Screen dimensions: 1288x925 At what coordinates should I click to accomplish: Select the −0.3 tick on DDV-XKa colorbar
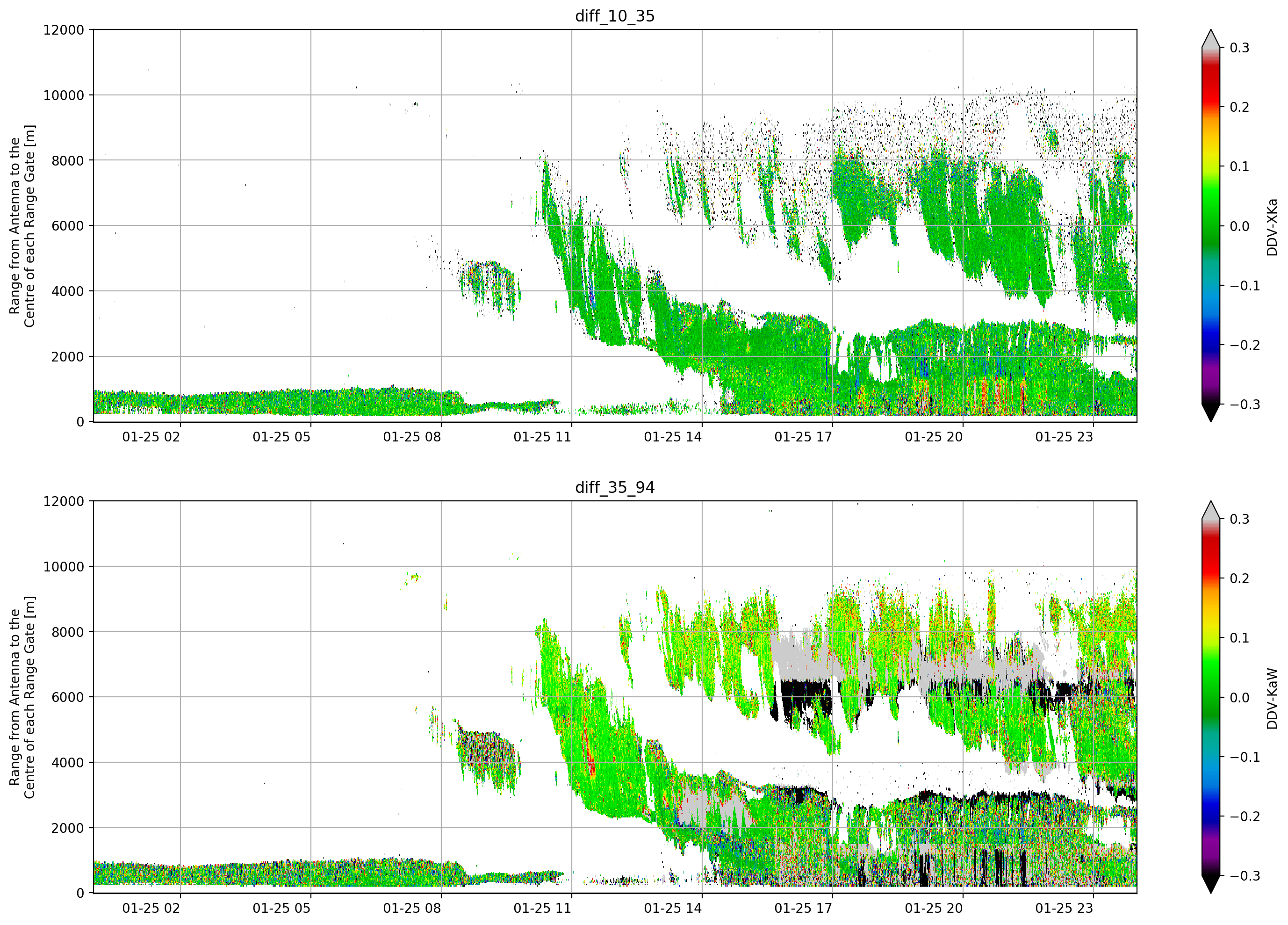pyautogui.click(x=1244, y=405)
